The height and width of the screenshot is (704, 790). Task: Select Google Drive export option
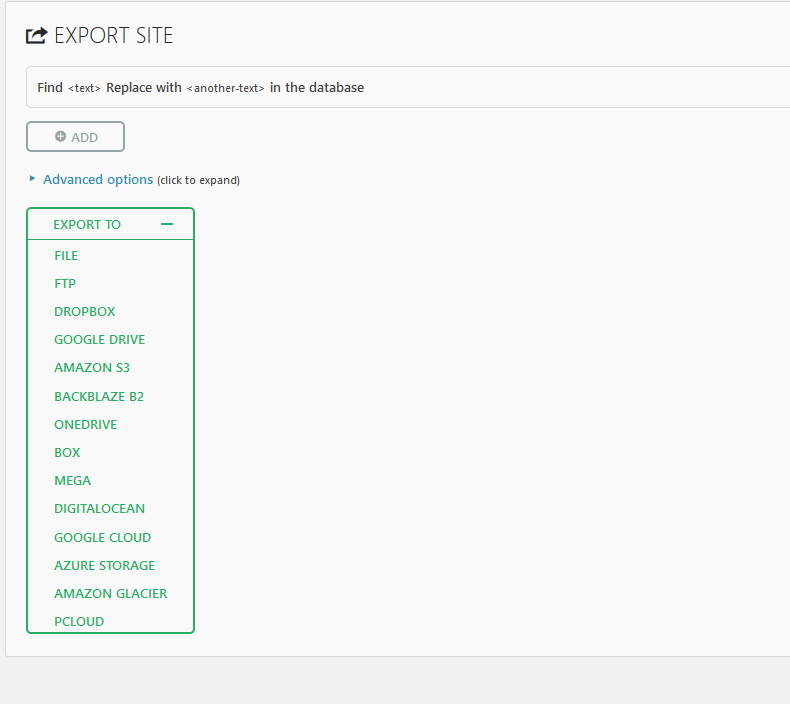click(x=100, y=340)
